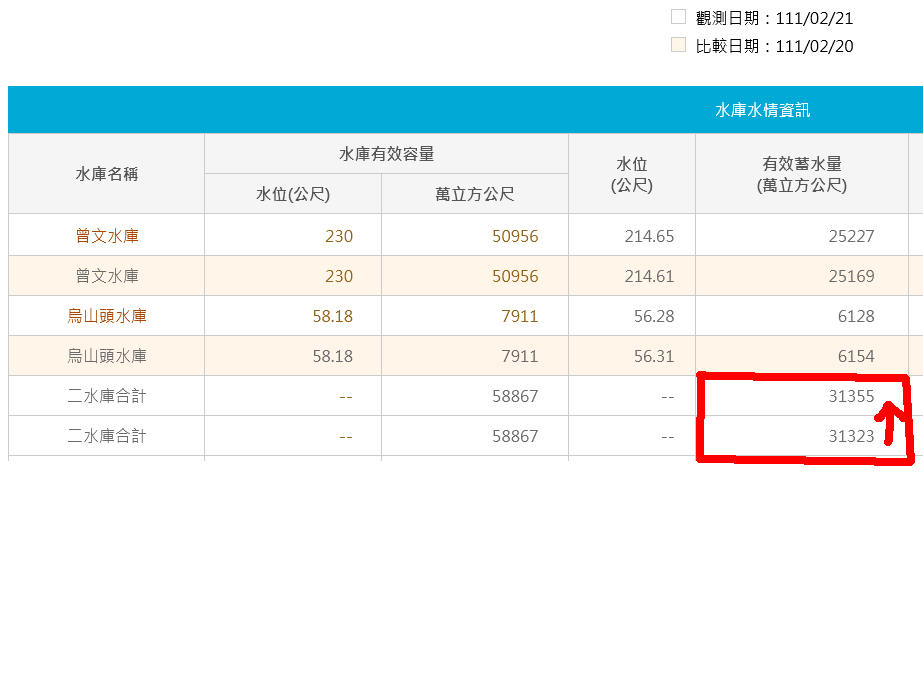Click 二水庫合計 label in the 31355 row
Viewport: 923px width, 699px height.
107,396
